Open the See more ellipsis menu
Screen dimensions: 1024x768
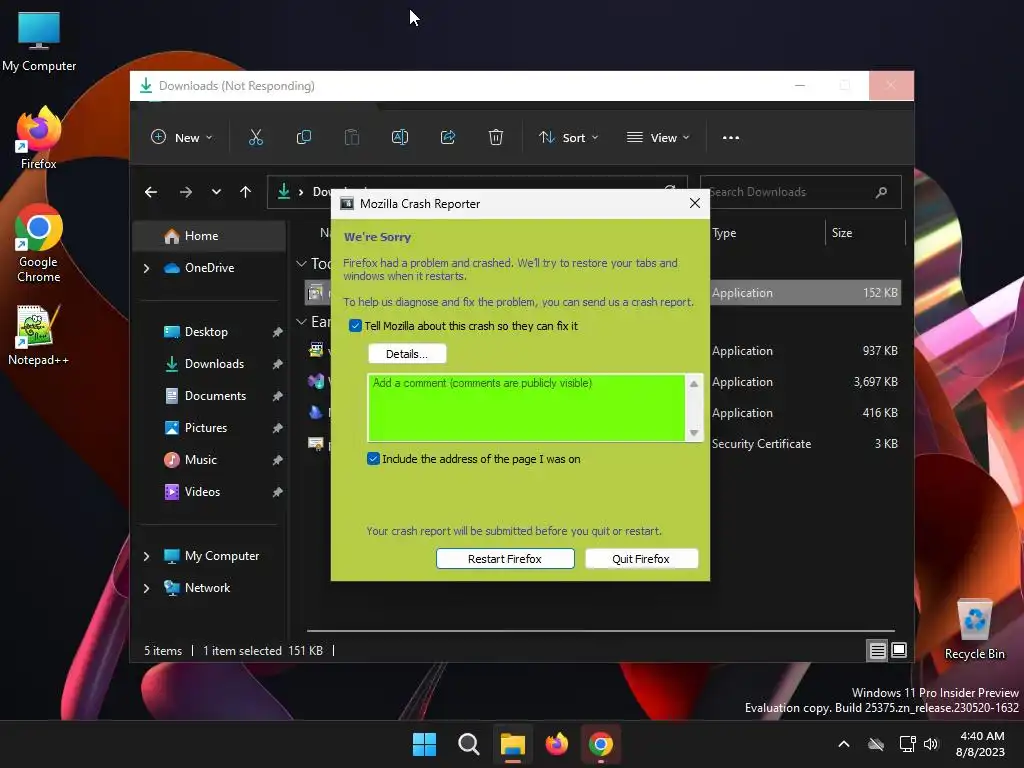click(x=731, y=138)
